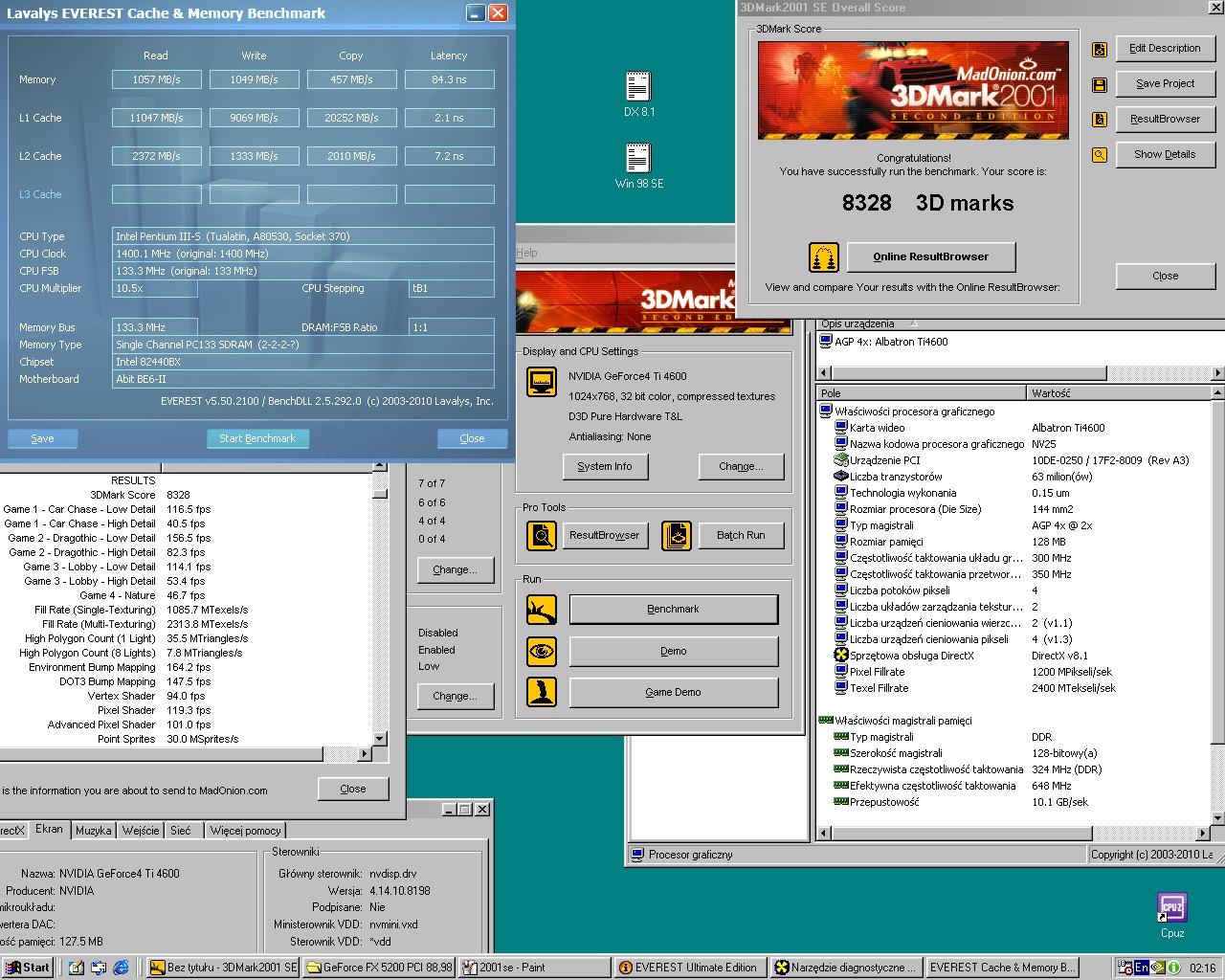Click the Procesor graficzny icon in EVEREST status bar
The width and height of the screenshot is (1225, 980).
(x=637, y=855)
